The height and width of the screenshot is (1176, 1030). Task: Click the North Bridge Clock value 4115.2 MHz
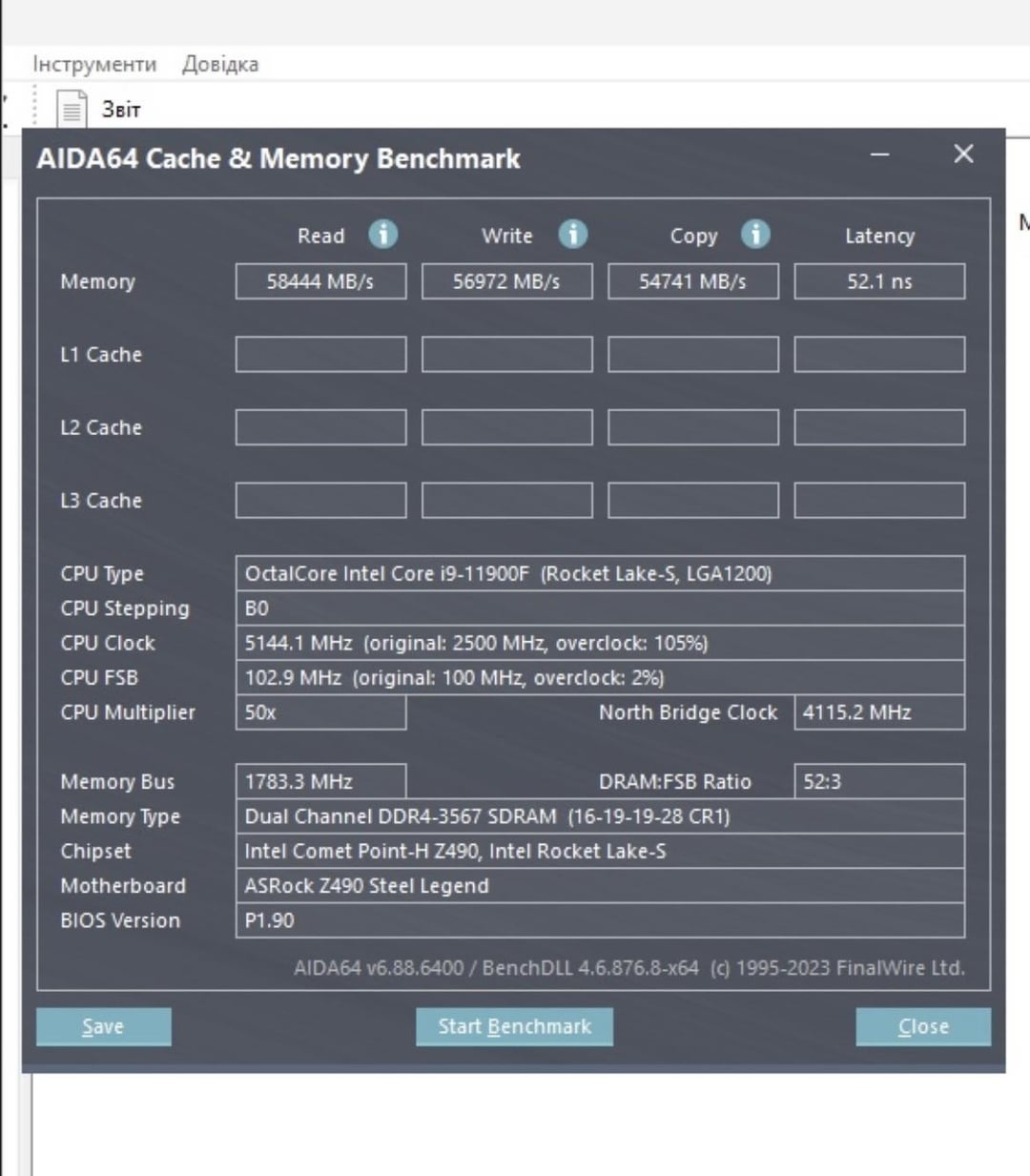(x=879, y=712)
